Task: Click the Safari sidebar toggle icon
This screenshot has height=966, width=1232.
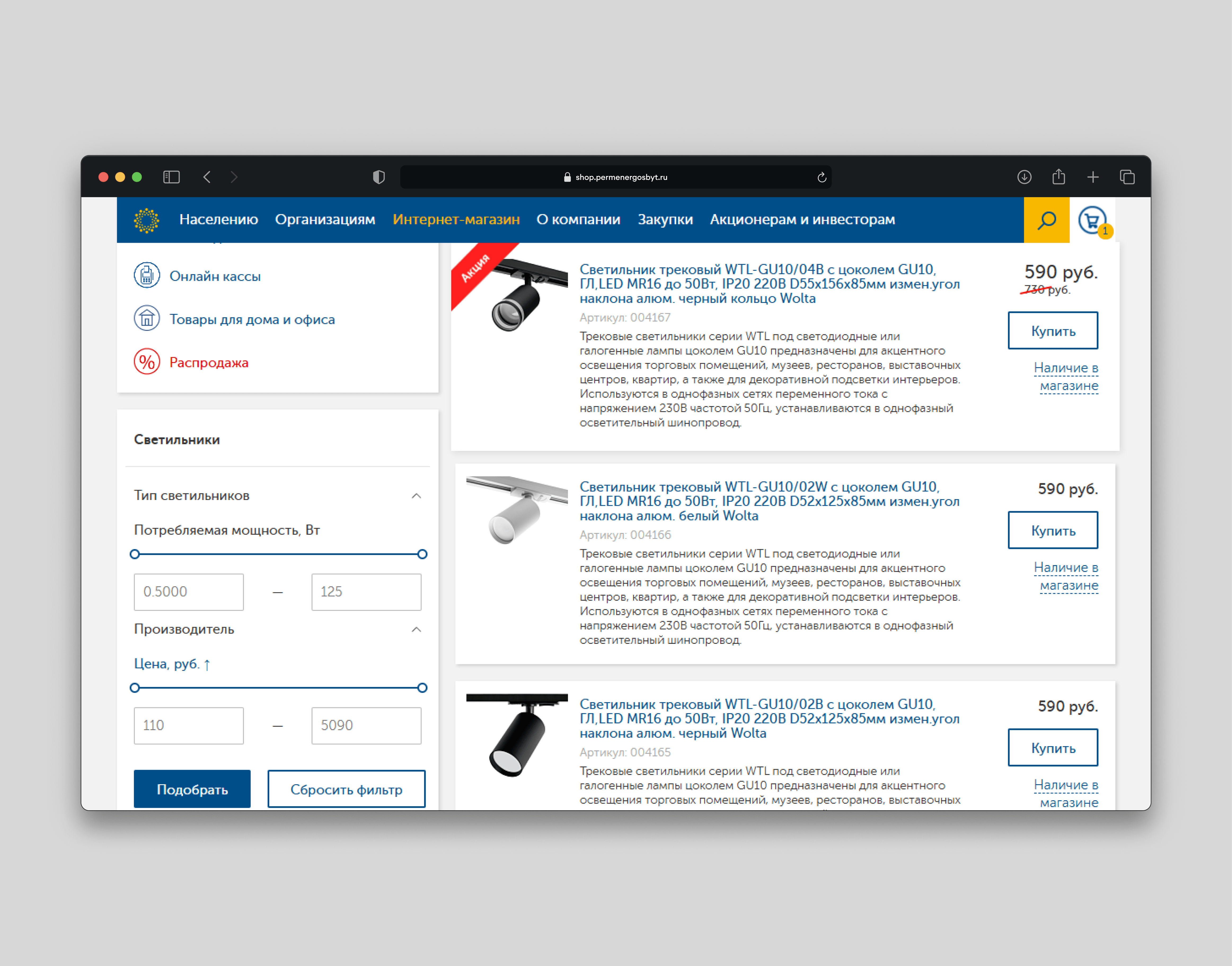Action: pyautogui.click(x=171, y=177)
